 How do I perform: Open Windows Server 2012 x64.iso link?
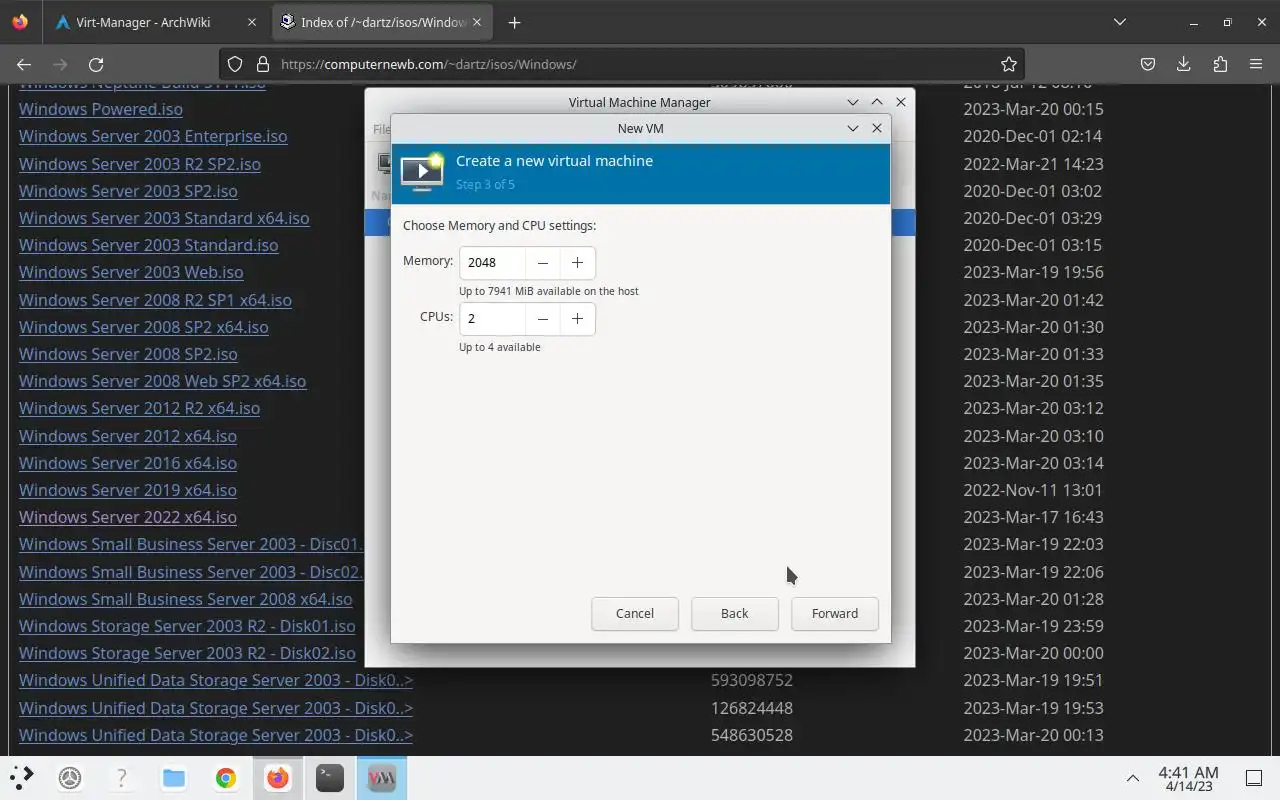(128, 436)
